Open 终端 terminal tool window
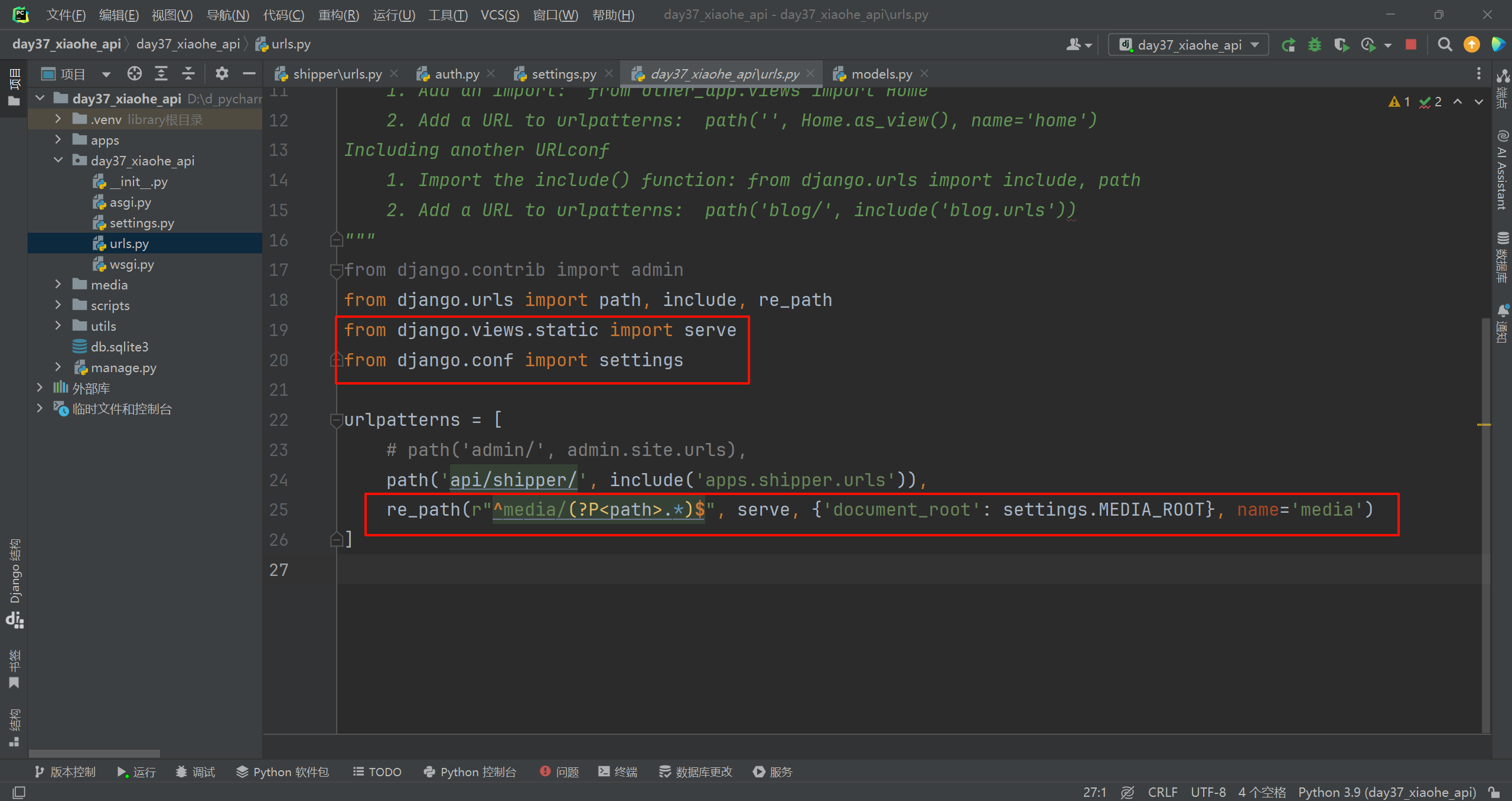Image resolution: width=1512 pixels, height=801 pixels. point(618,772)
